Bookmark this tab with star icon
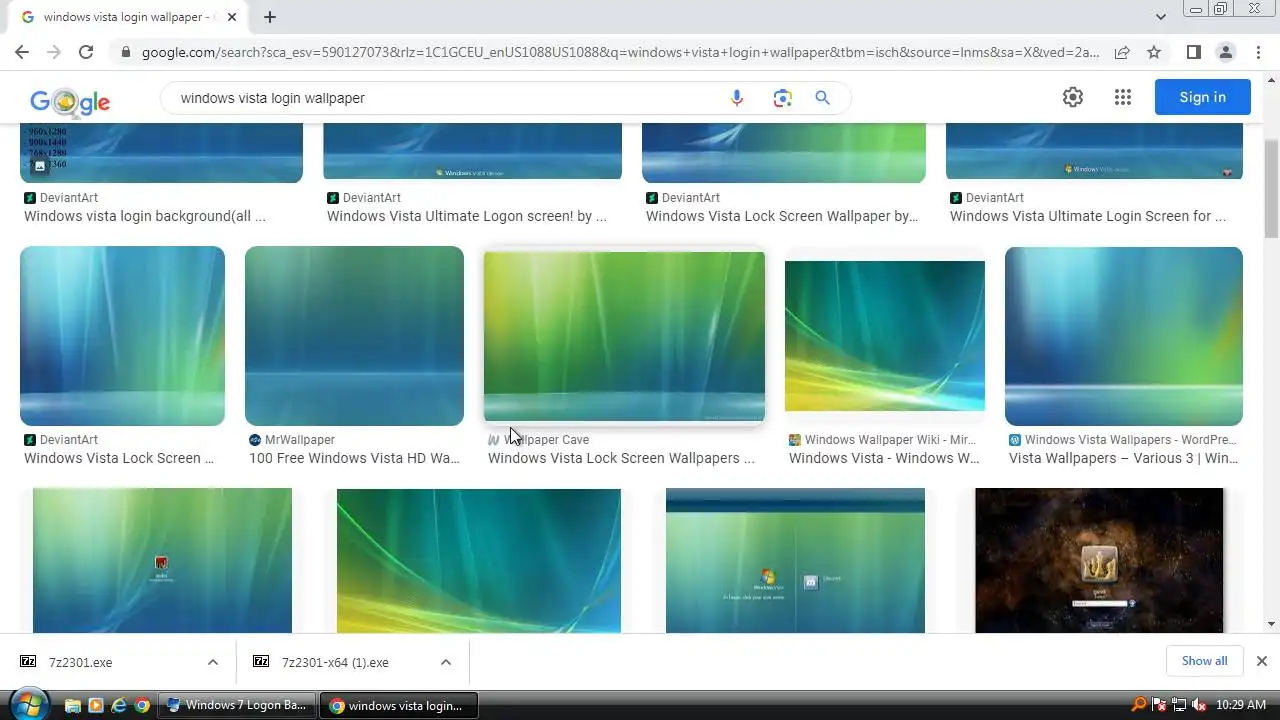This screenshot has width=1280, height=720. tap(1154, 52)
